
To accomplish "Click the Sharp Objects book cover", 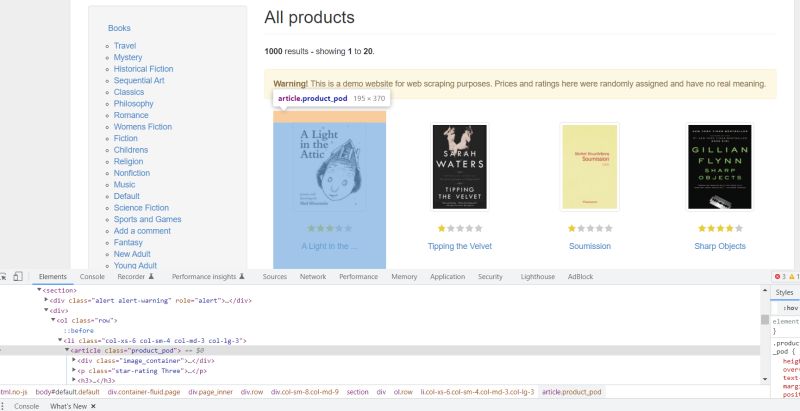I will click(719, 167).
